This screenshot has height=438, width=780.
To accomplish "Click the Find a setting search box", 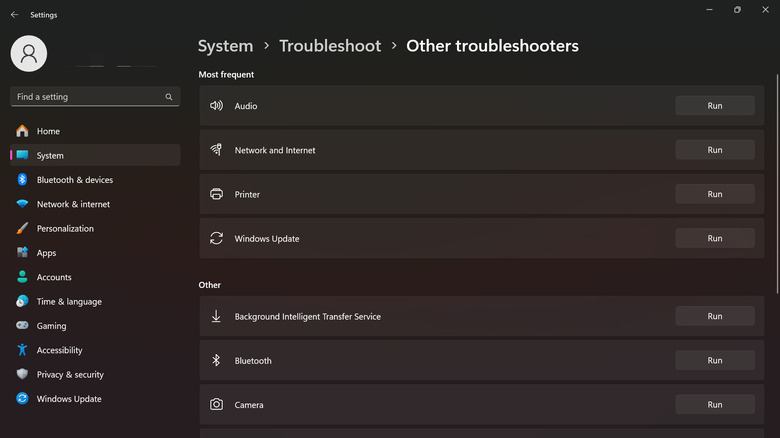I will tap(88, 97).
